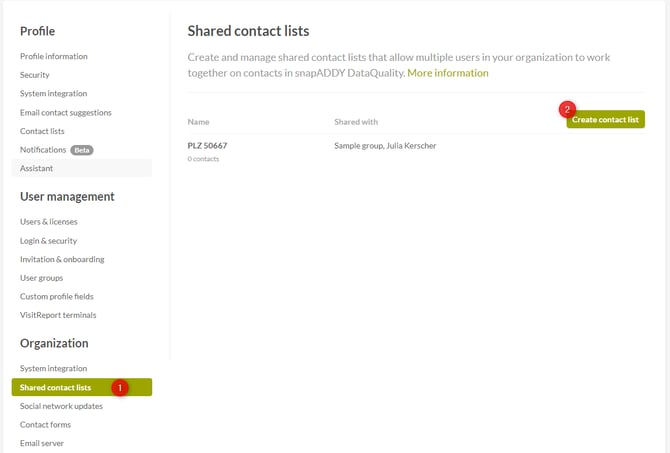Image resolution: width=670 pixels, height=453 pixels.
Task: Open System integration under Organization
Action: click(53, 368)
